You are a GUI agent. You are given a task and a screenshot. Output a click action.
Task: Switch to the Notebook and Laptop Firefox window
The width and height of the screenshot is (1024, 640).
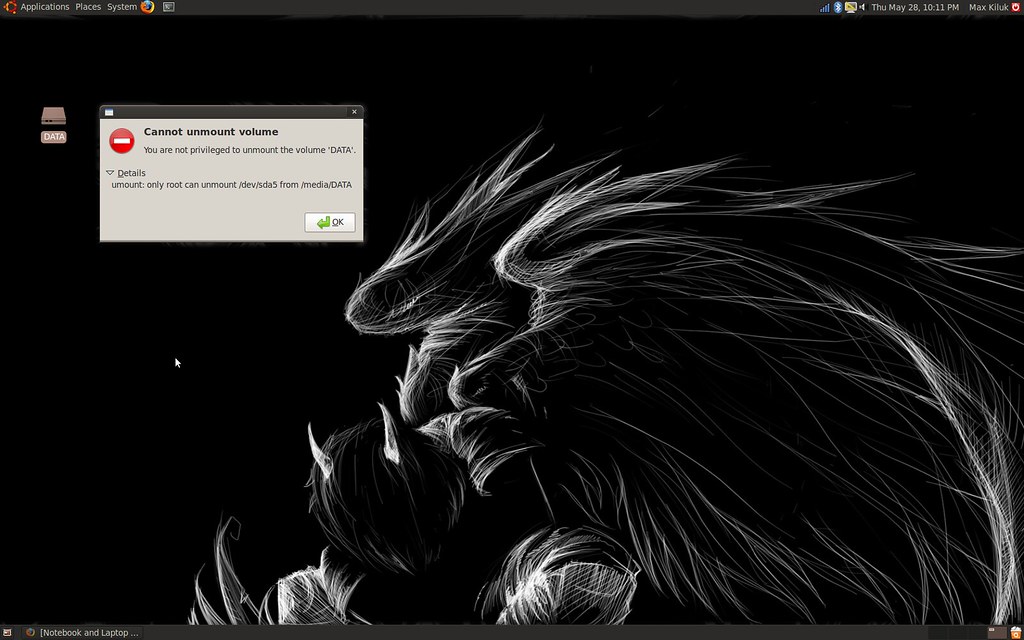82,632
